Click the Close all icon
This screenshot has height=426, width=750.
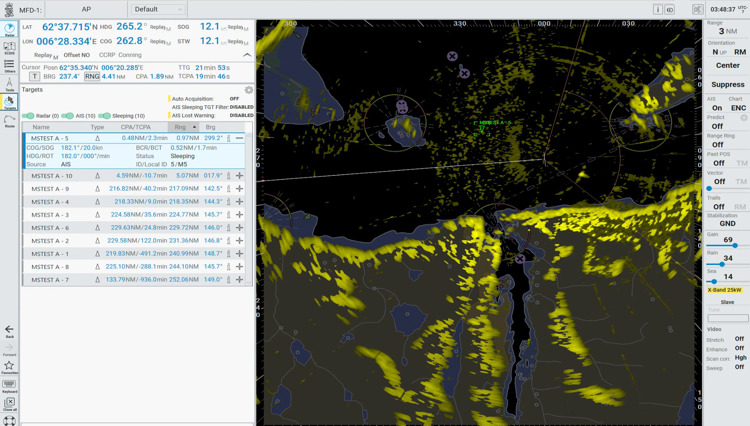click(x=9, y=403)
